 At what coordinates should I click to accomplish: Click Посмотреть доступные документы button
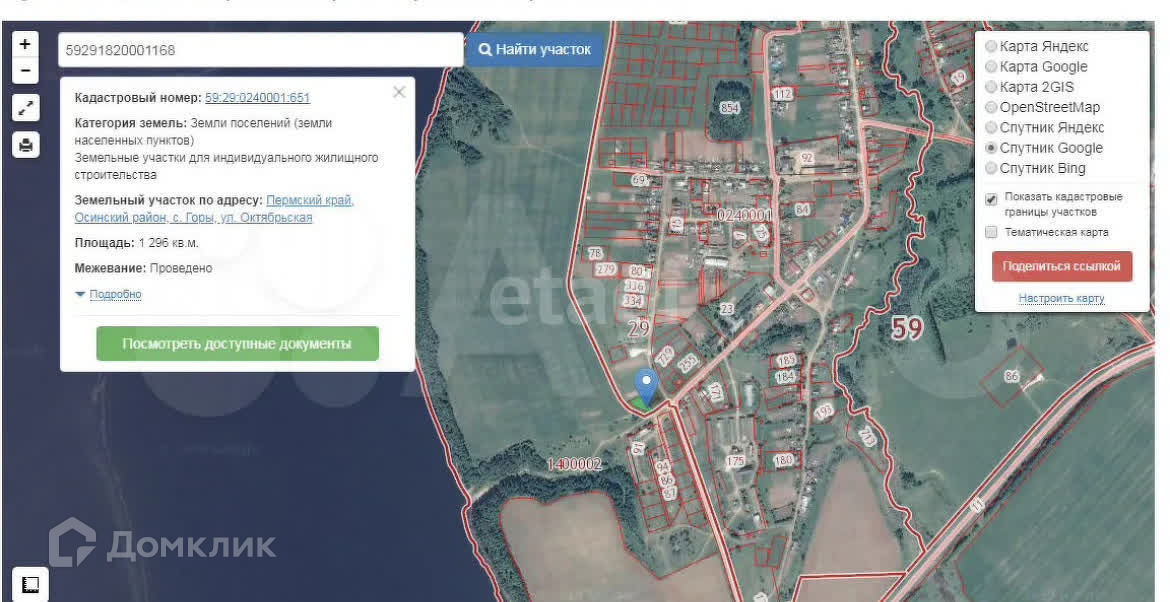(x=237, y=343)
